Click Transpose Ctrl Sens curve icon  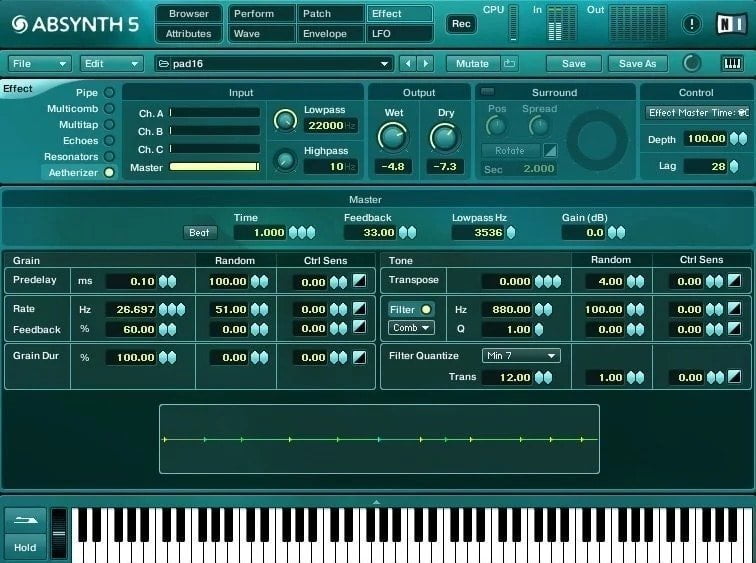(x=734, y=281)
